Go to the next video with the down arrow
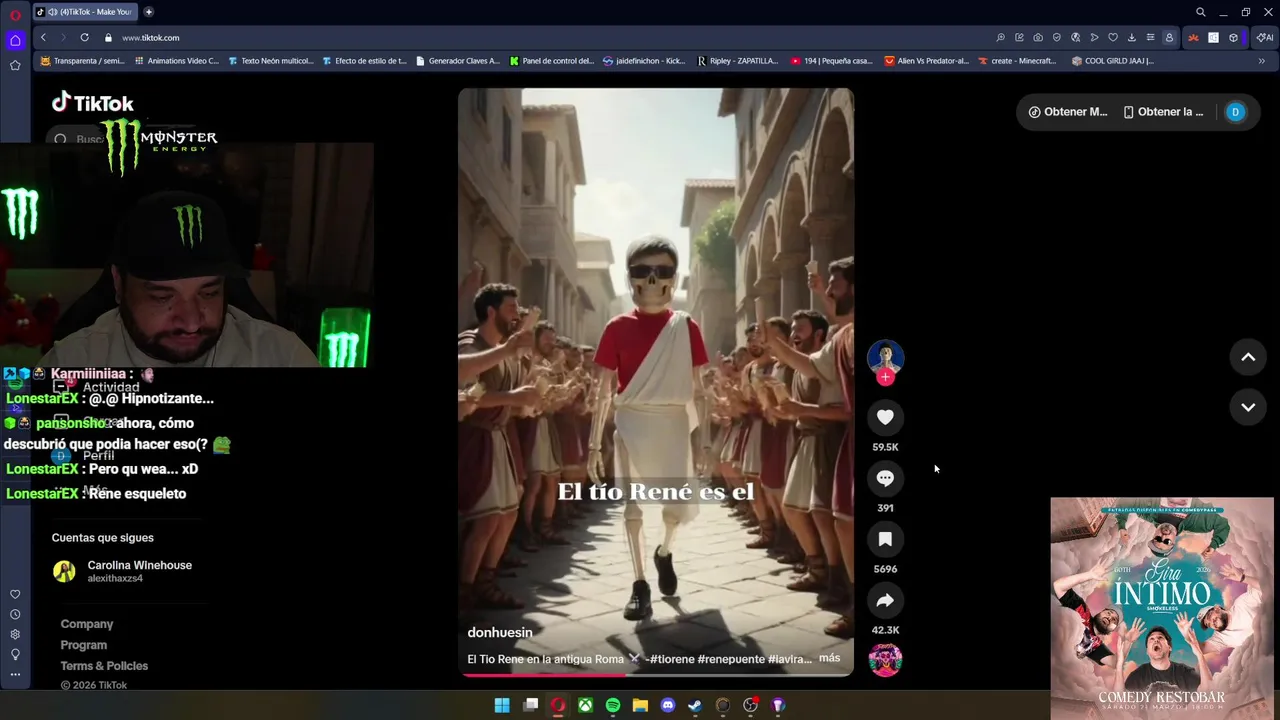The width and height of the screenshot is (1280, 720). click(1248, 407)
